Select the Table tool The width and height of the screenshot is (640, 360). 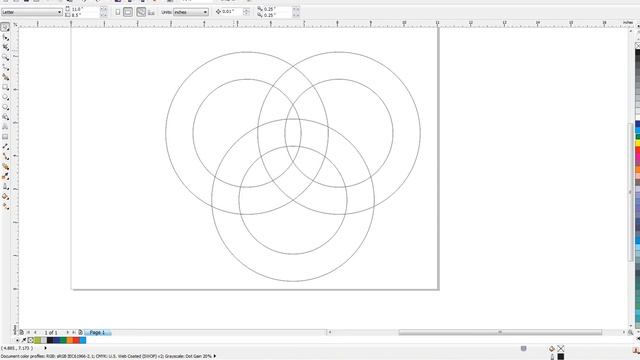[5, 136]
